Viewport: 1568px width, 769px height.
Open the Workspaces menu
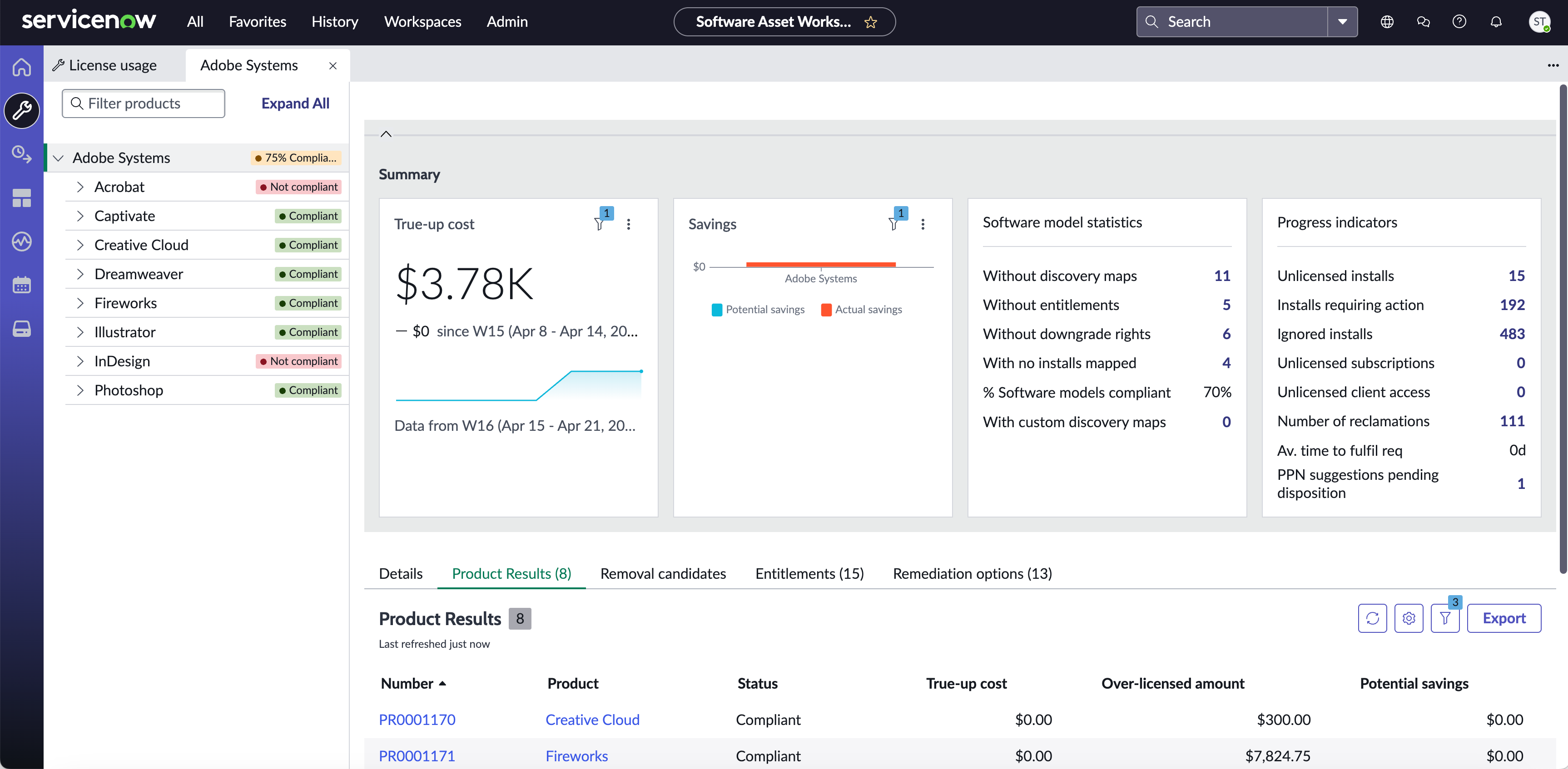[422, 22]
